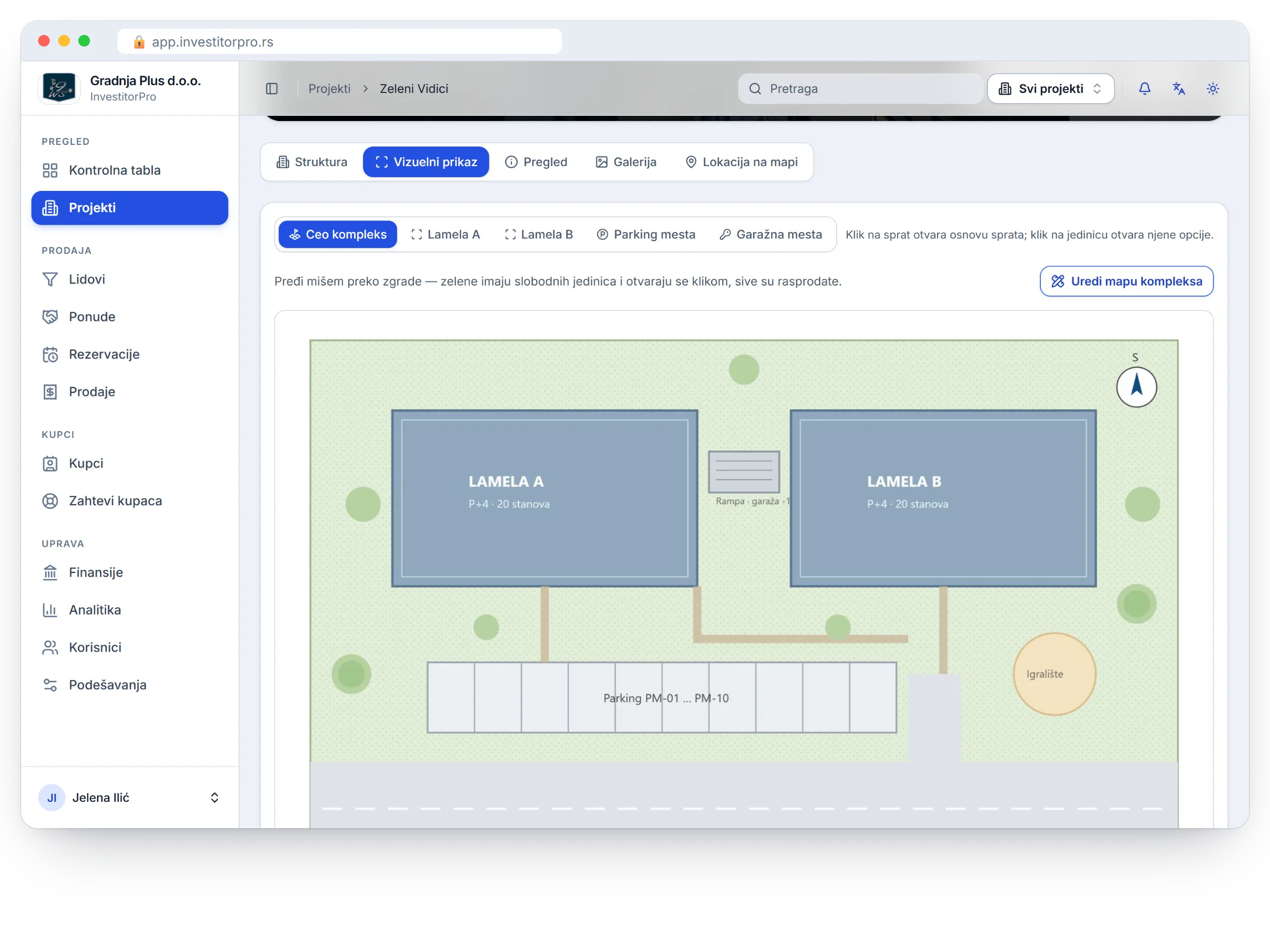Select the Lamela B view

point(539,234)
